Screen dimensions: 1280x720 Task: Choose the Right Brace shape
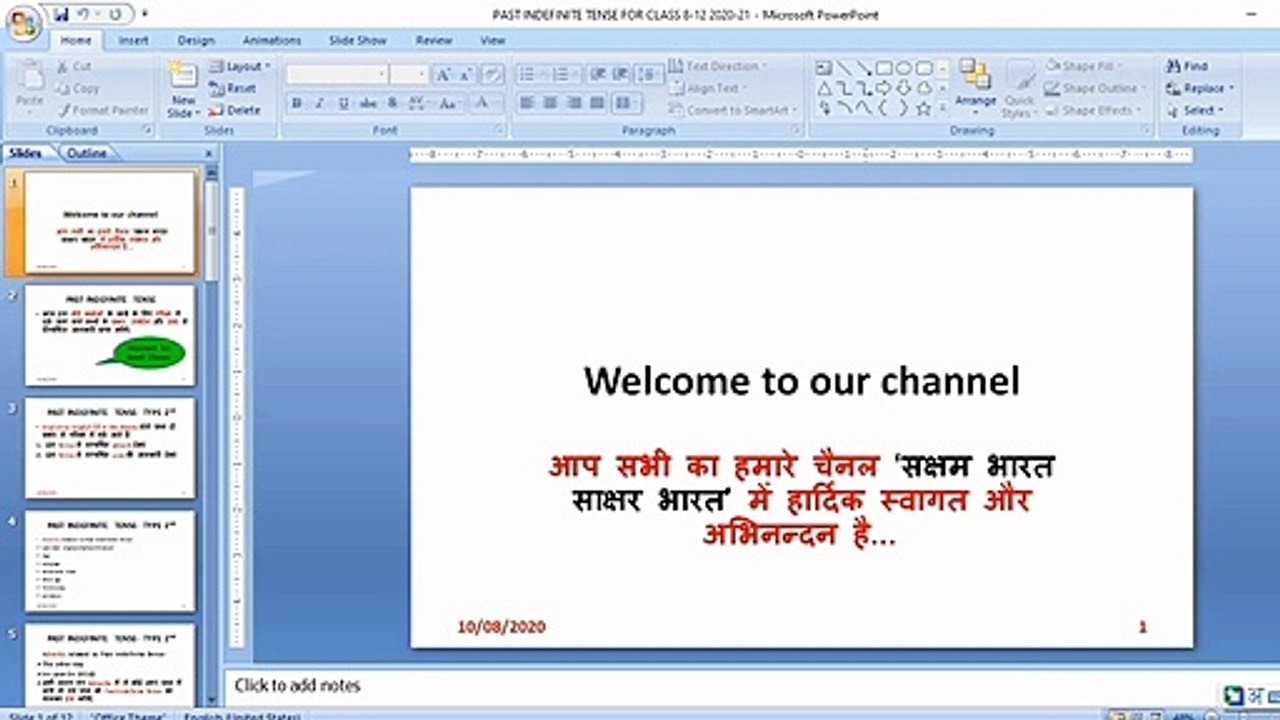[x=903, y=108]
